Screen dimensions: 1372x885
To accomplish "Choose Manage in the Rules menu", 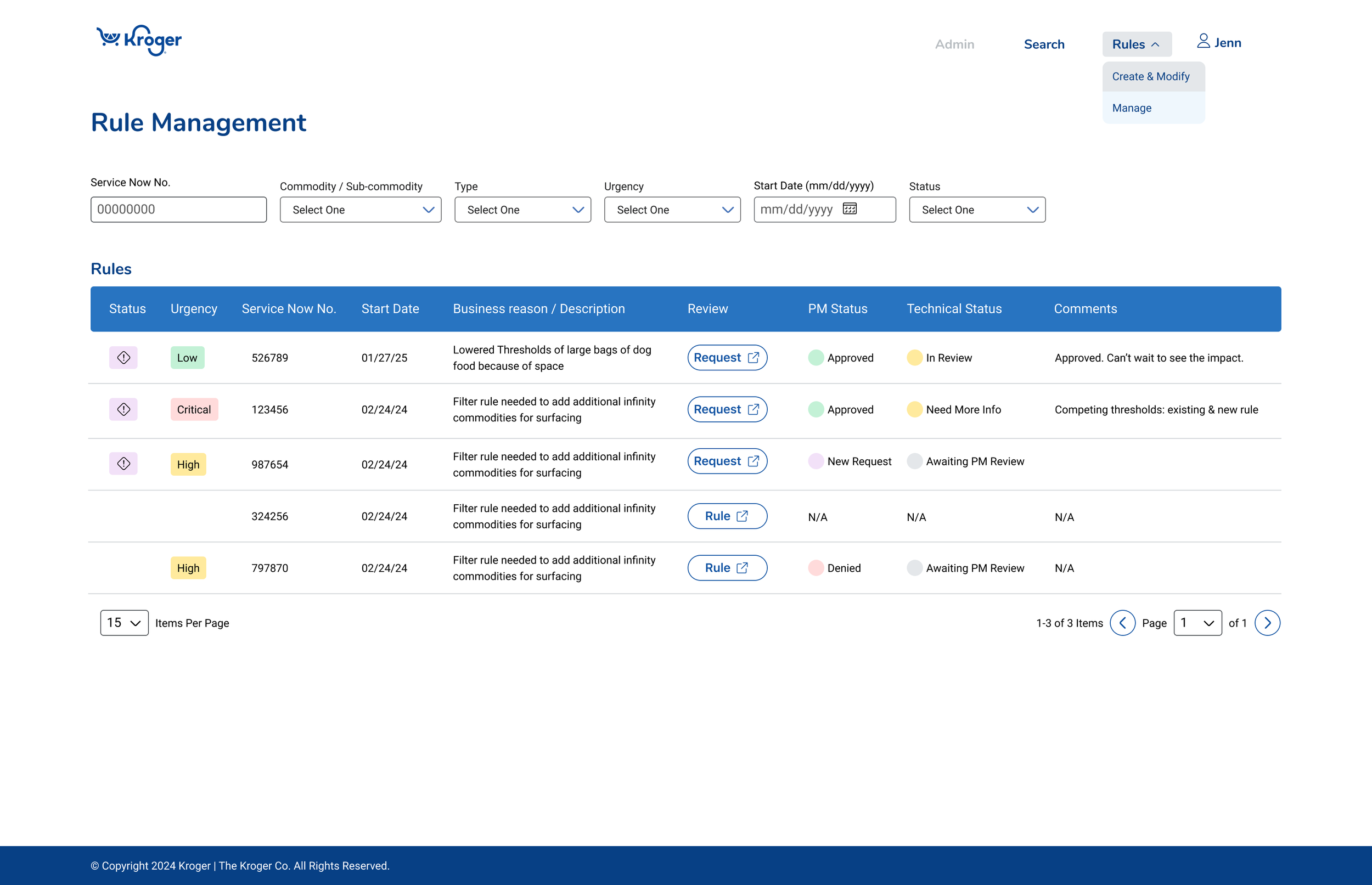I will [x=1131, y=108].
